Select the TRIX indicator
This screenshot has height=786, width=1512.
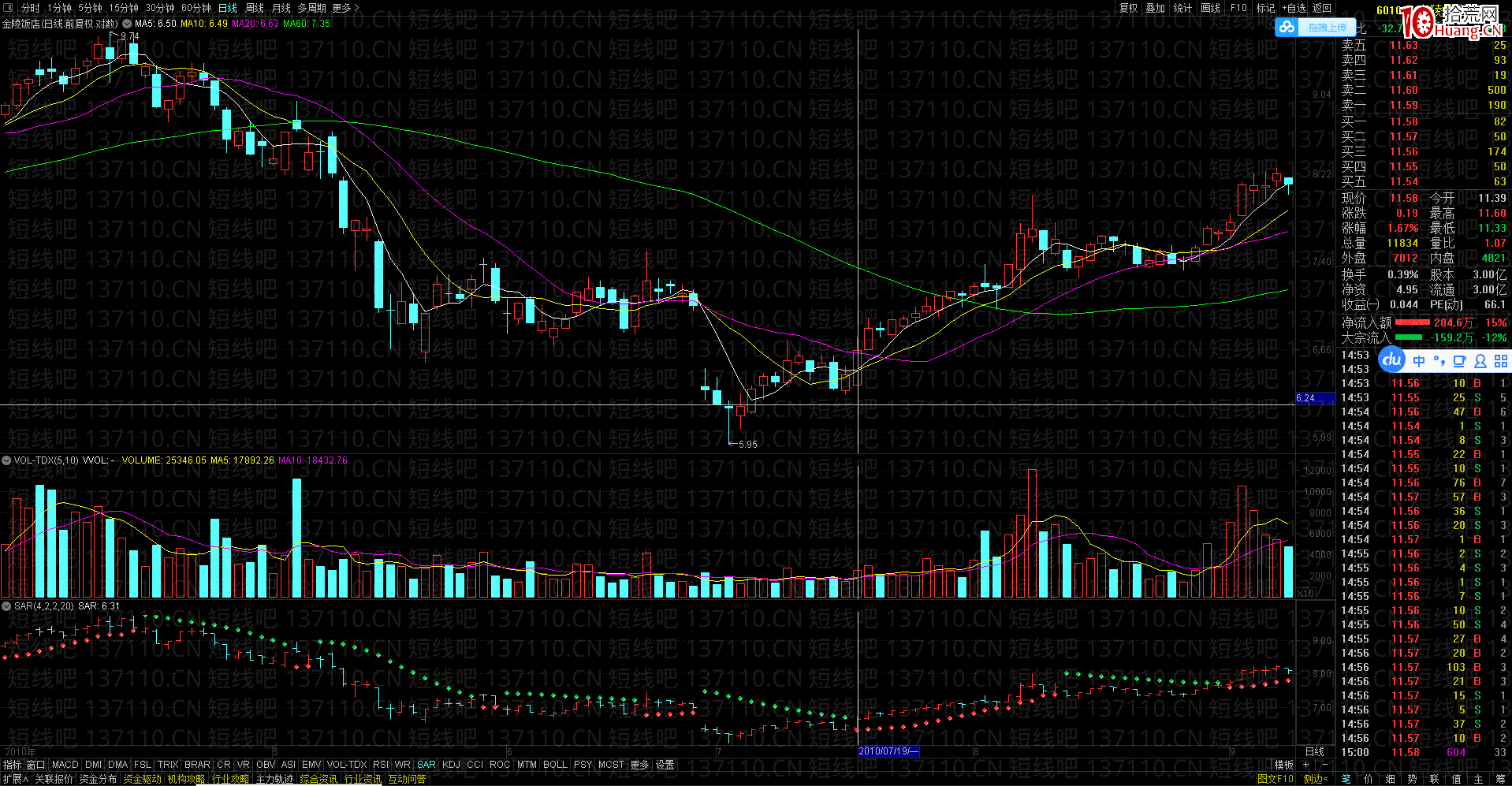coord(168,765)
